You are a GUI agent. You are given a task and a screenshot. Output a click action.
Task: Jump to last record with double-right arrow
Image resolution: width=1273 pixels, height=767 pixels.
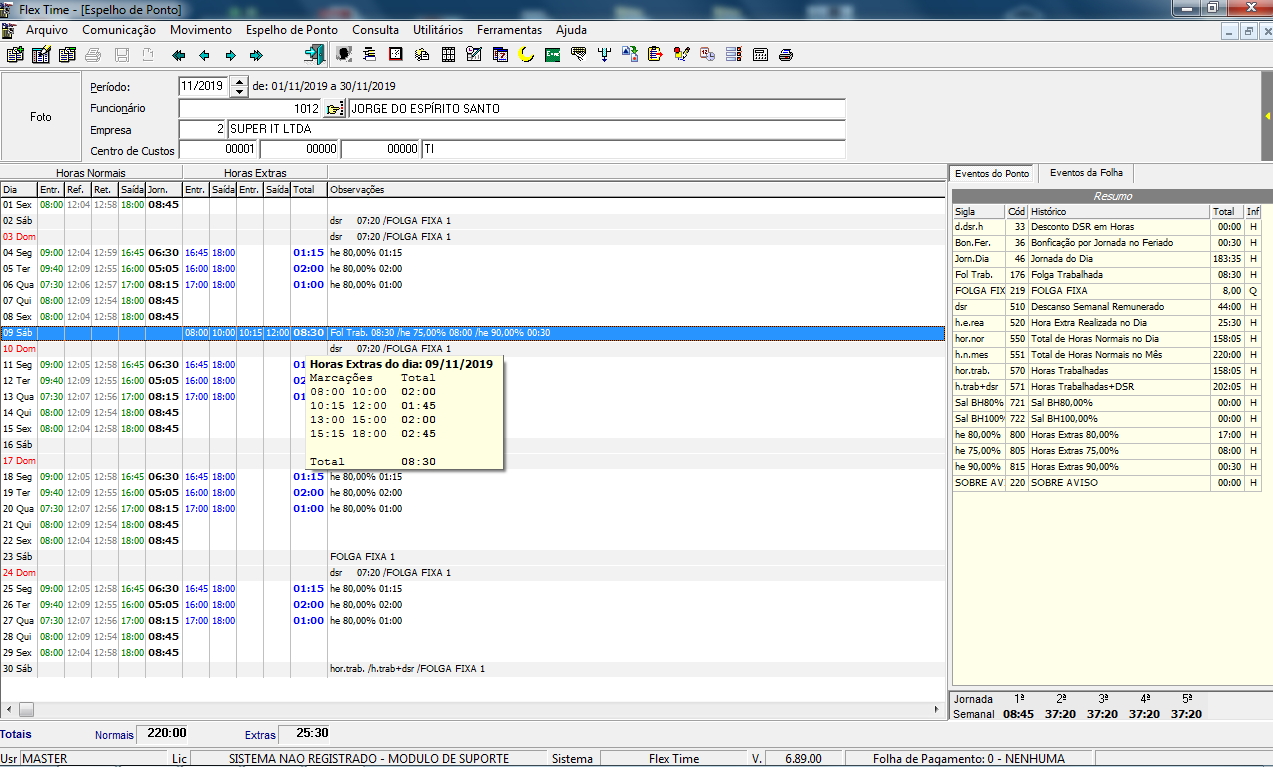pos(256,55)
